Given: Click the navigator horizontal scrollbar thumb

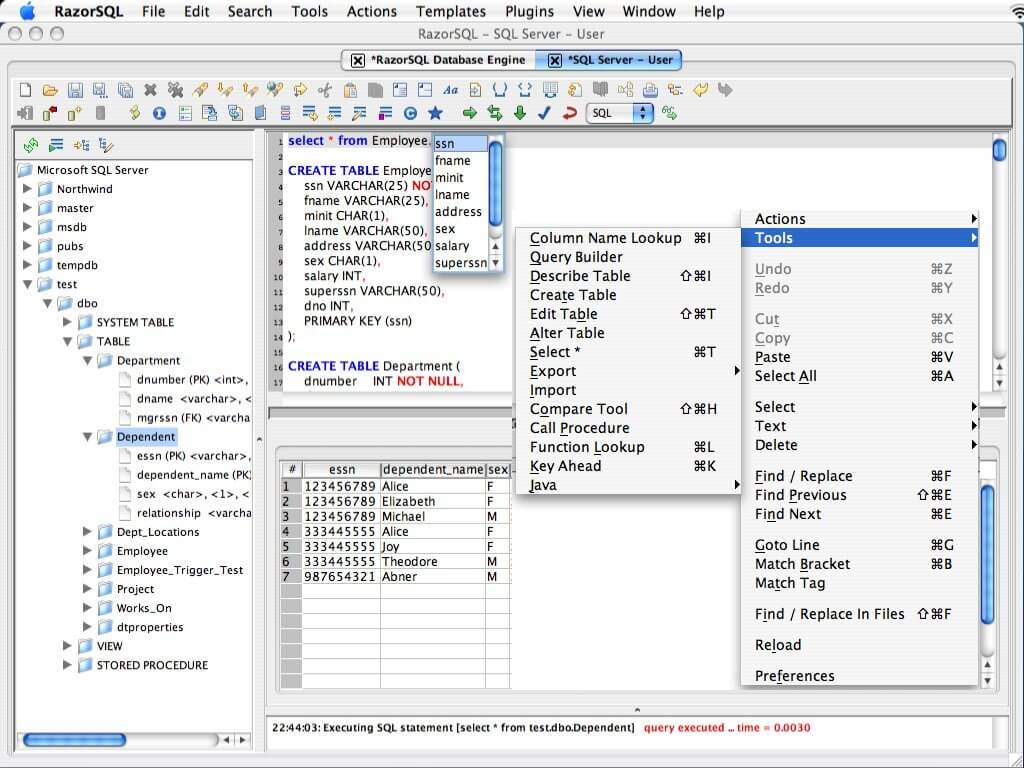Looking at the screenshot, I should pyautogui.click(x=74, y=740).
